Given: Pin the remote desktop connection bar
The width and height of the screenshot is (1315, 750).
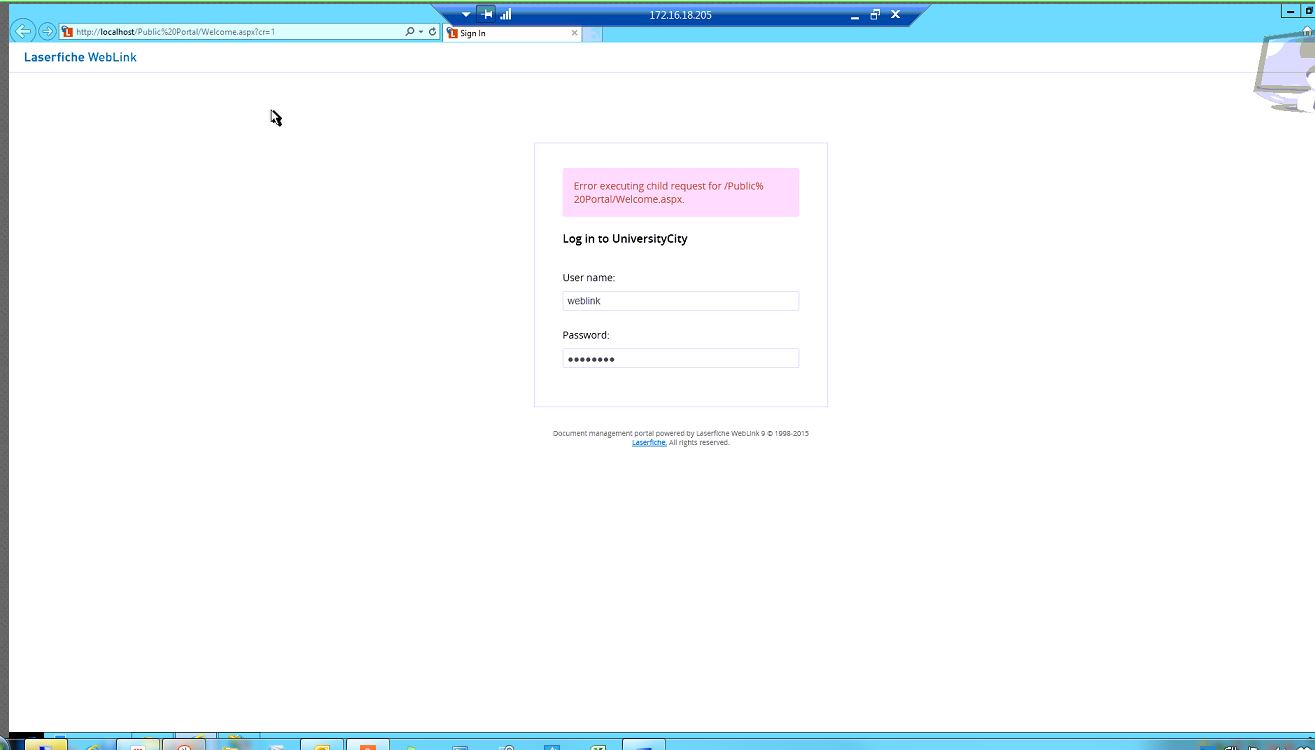Looking at the screenshot, I should click(x=486, y=14).
